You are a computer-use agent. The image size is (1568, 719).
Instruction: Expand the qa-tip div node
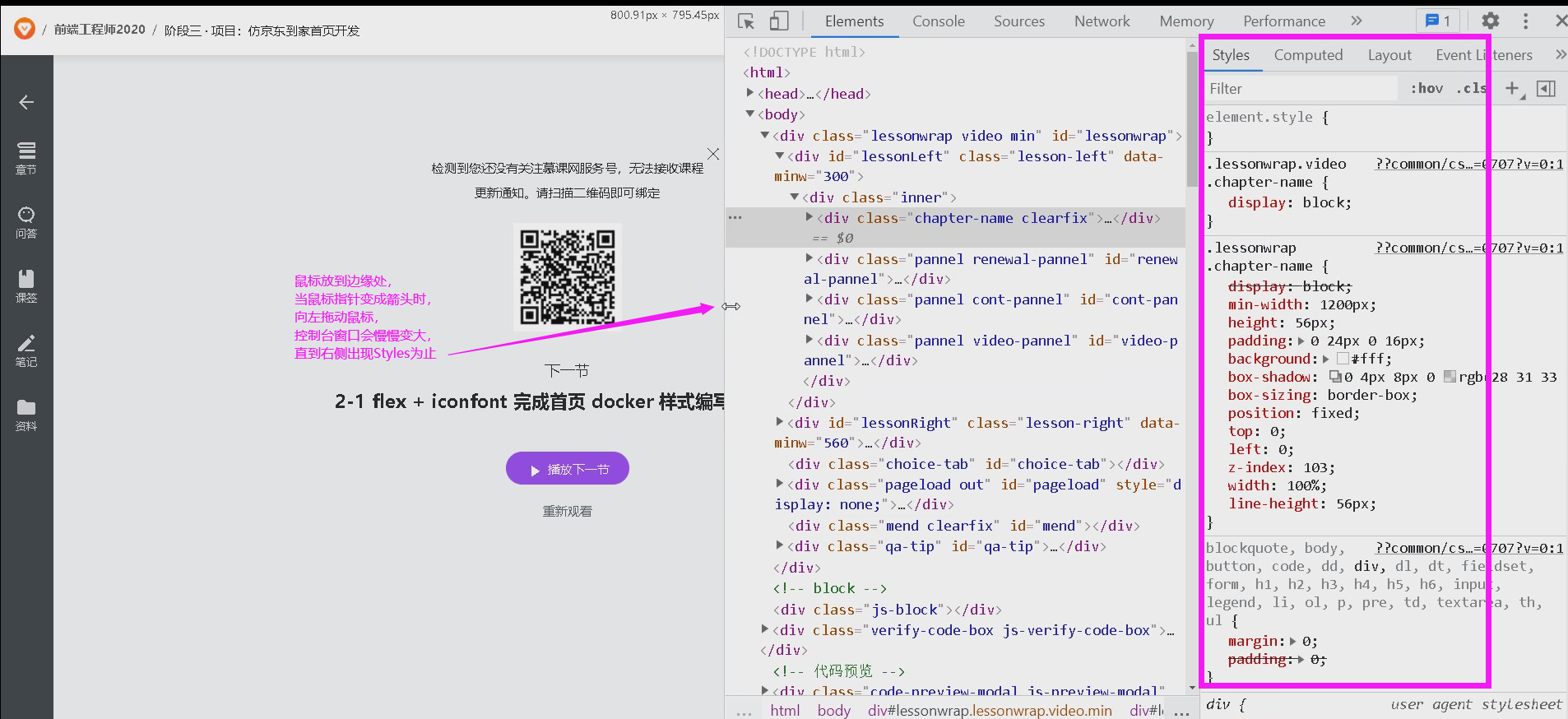tap(780, 545)
